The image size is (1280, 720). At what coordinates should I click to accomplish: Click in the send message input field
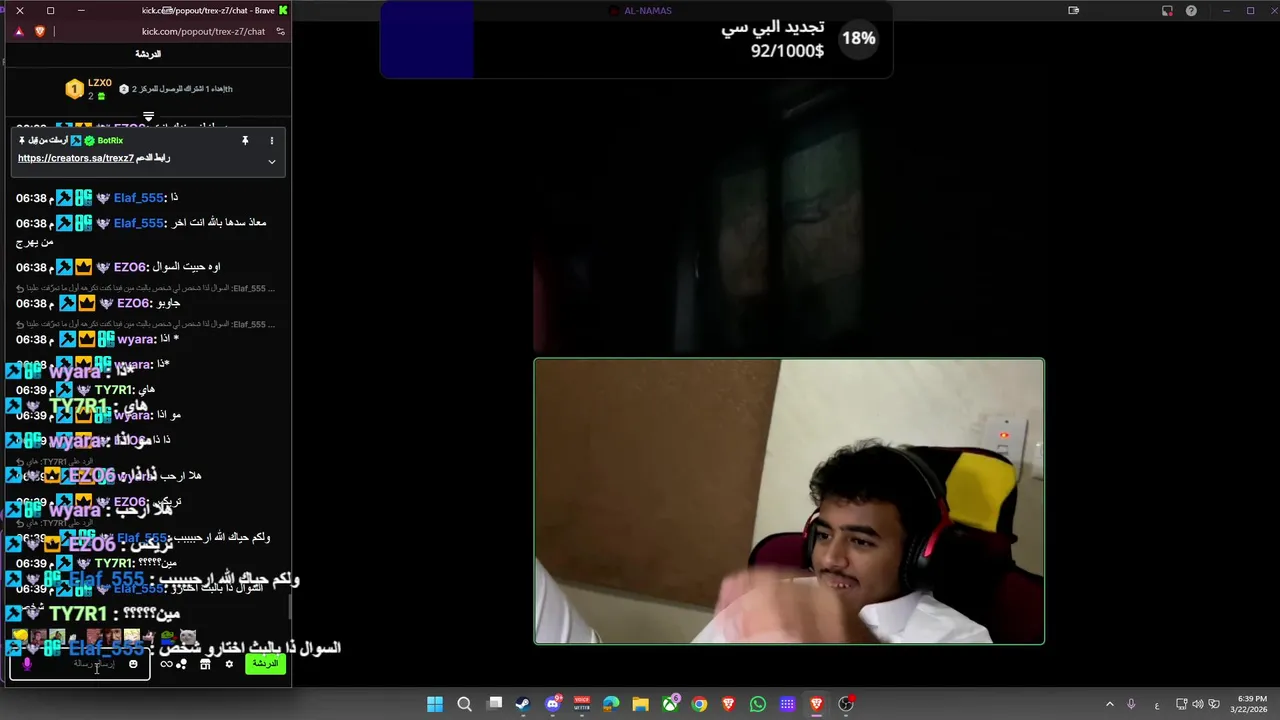tap(80, 664)
